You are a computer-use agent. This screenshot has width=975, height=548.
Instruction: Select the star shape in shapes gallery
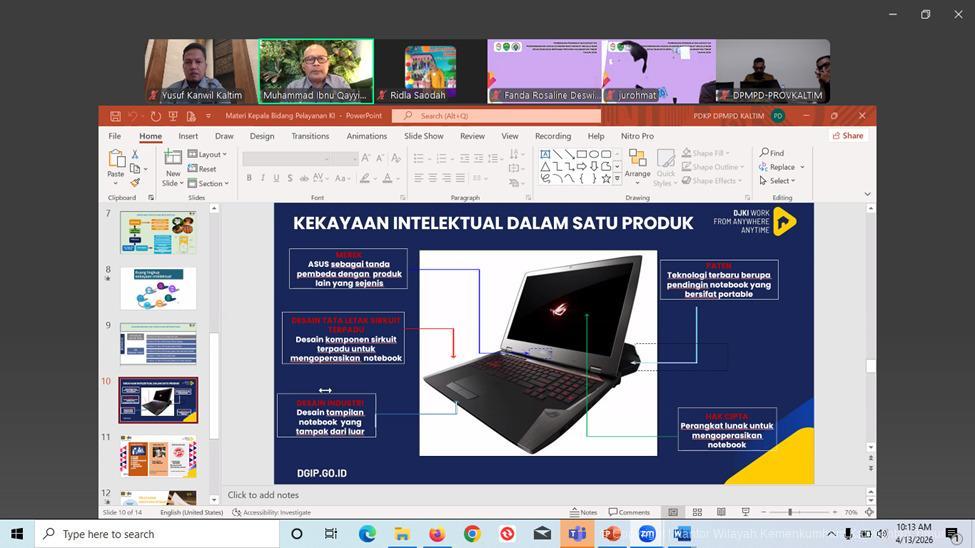coord(606,179)
